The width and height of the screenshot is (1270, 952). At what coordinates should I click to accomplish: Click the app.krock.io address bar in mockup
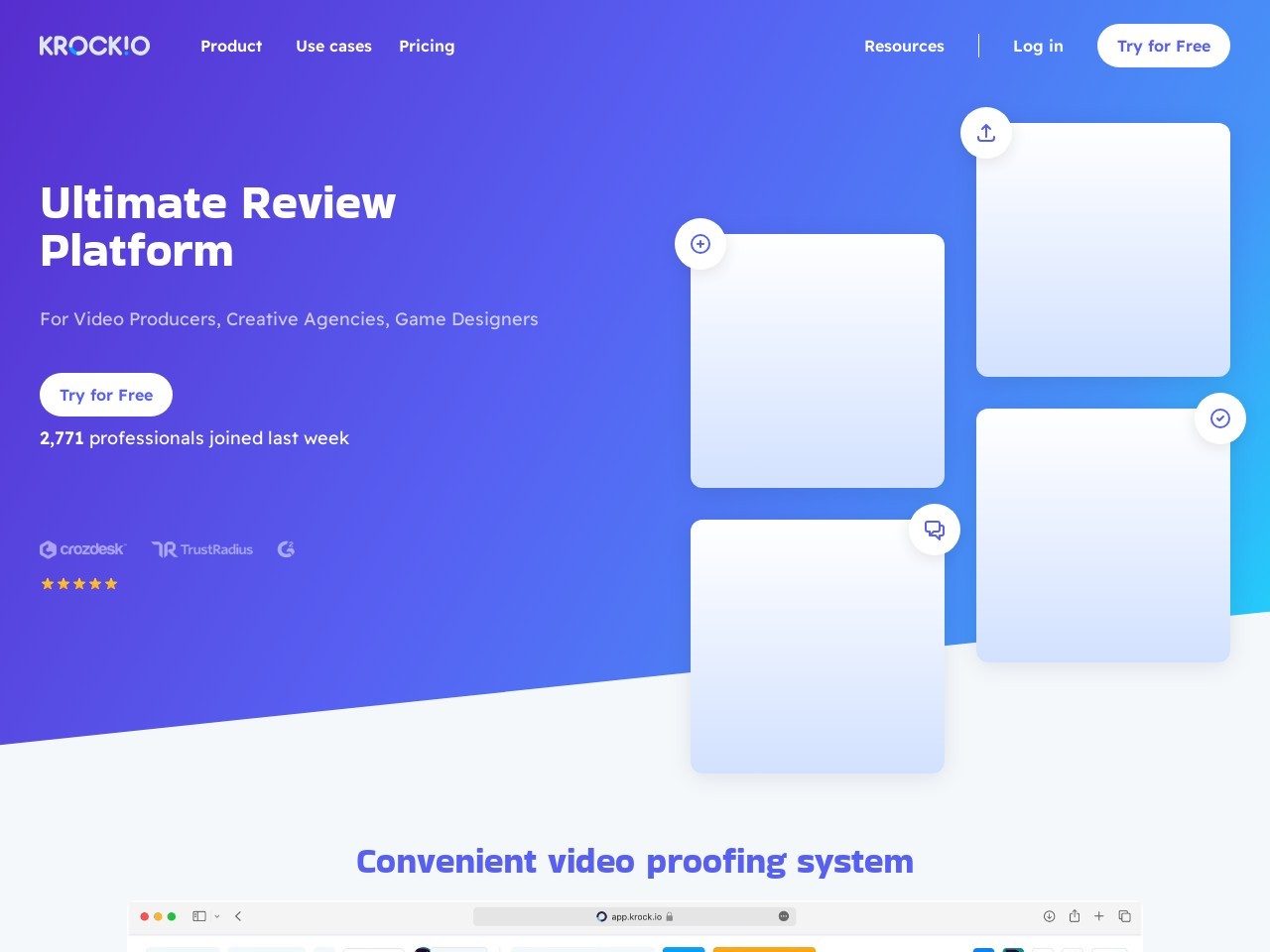pos(635,916)
